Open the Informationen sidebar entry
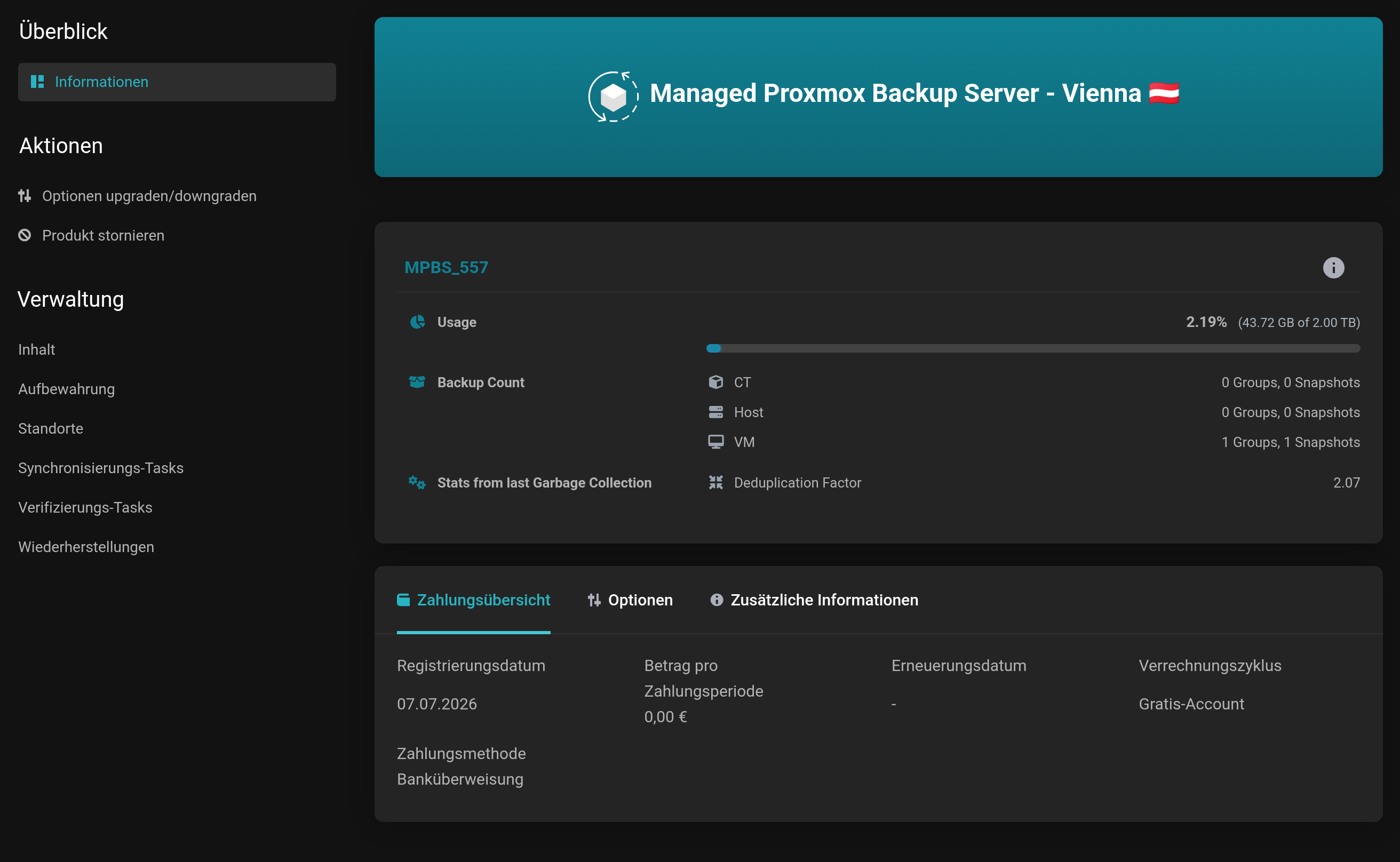 tap(177, 82)
